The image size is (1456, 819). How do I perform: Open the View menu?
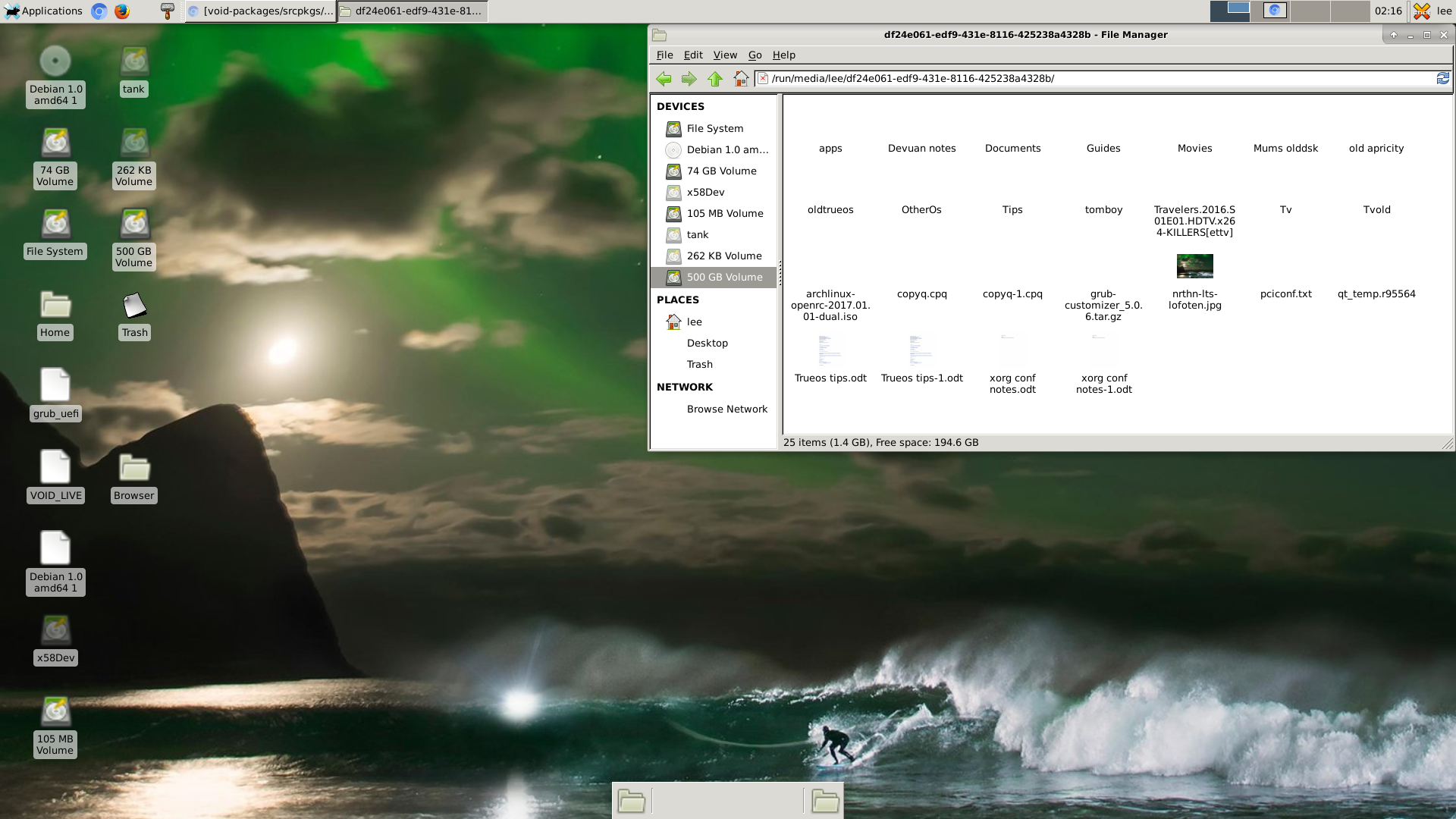coord(725,55)
